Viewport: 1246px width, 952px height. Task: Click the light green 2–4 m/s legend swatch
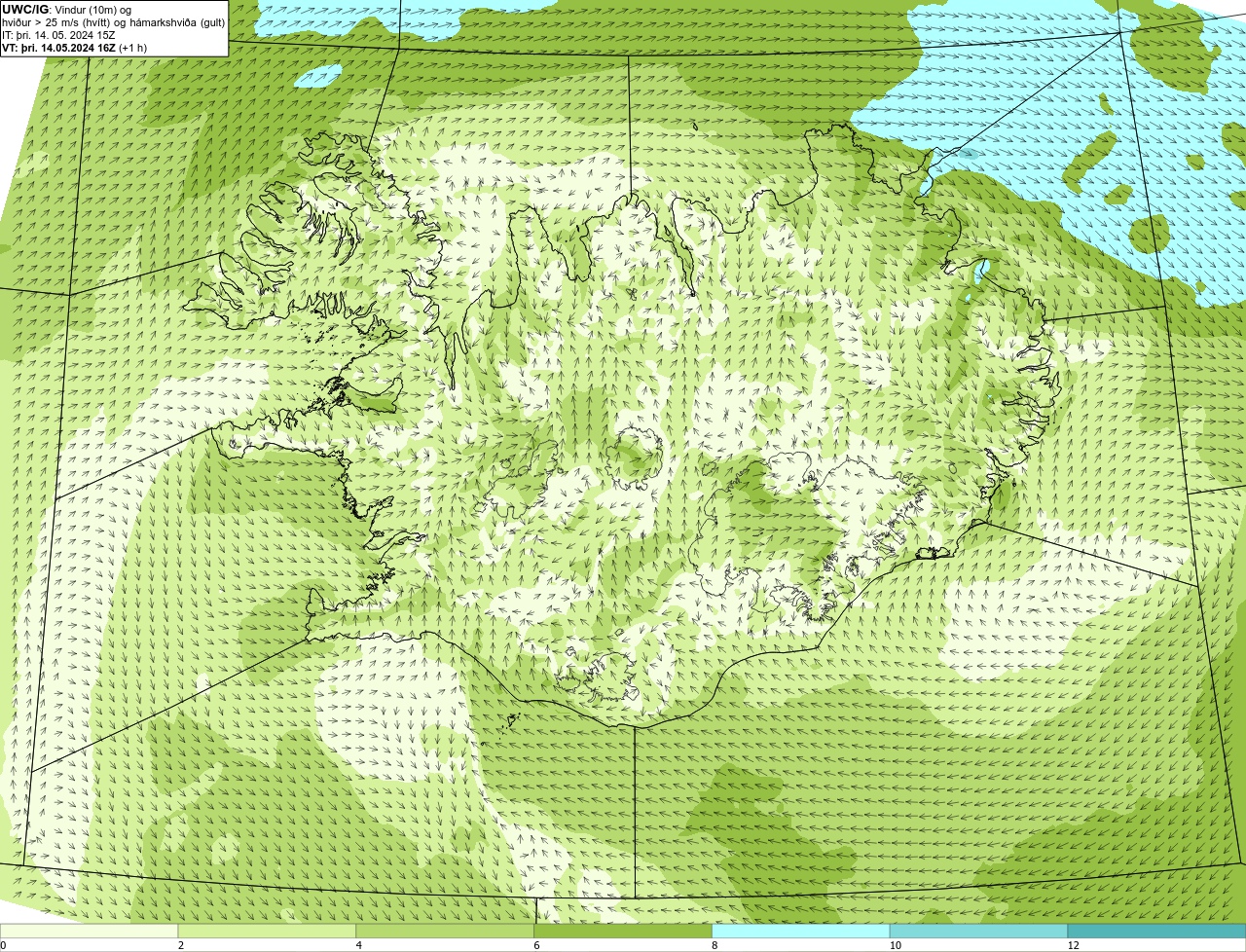(x=268, y=932)
